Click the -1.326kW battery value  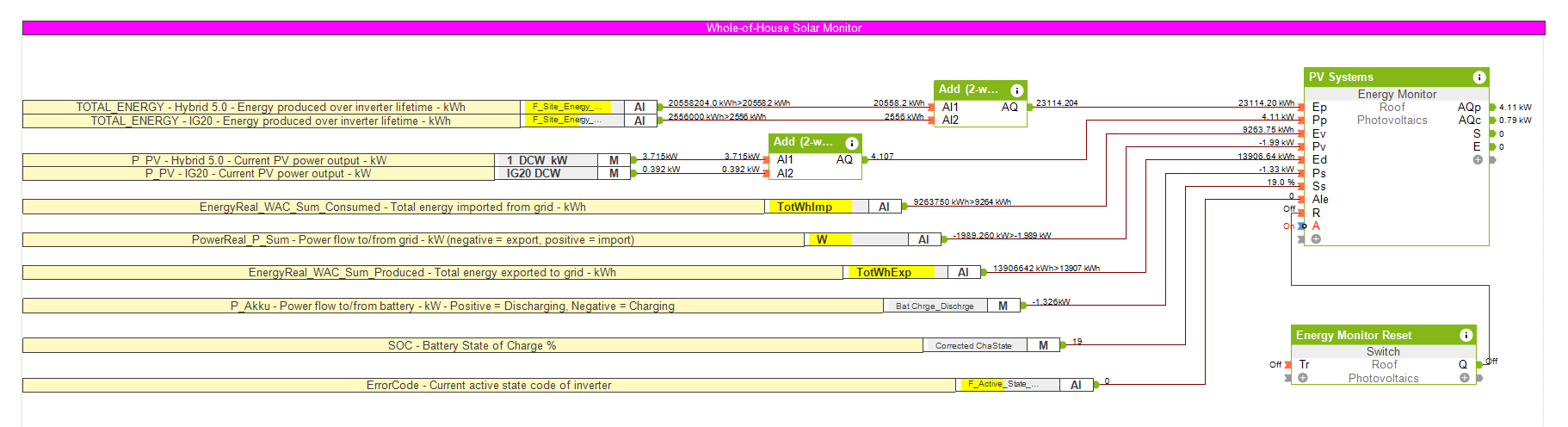(x=1050, y=301)
